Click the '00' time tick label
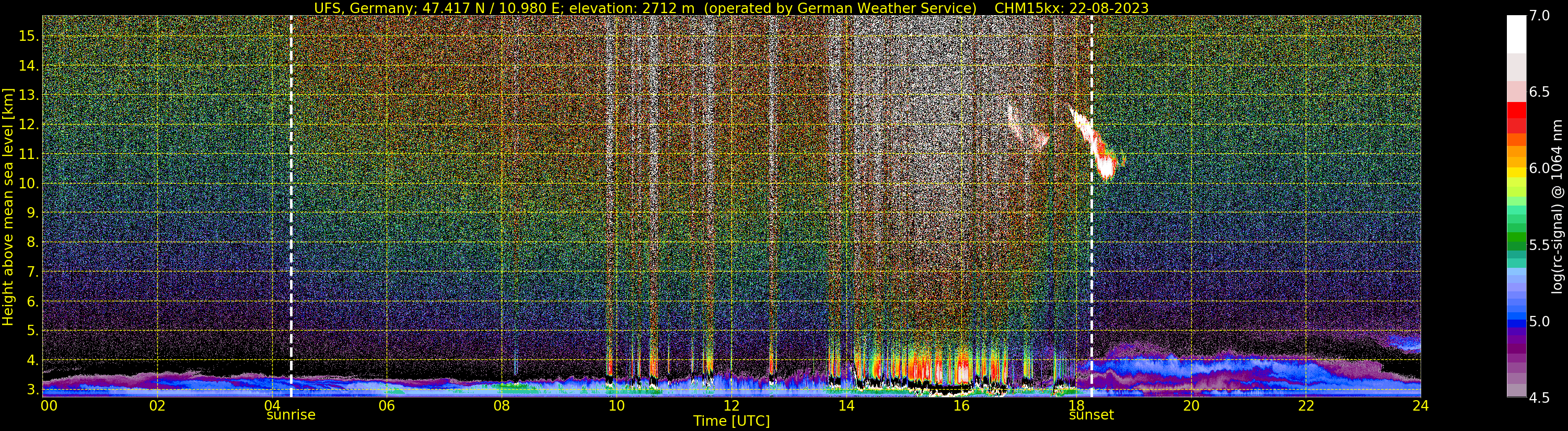This screenshot has width=1568, height=431. tap(49, 406)
